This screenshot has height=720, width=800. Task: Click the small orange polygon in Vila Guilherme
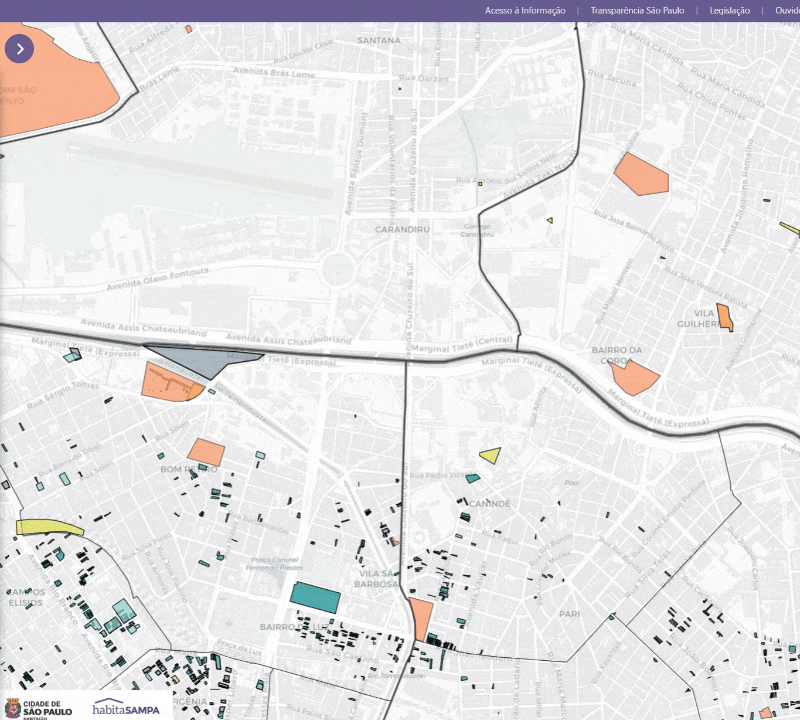pos(725,317)
